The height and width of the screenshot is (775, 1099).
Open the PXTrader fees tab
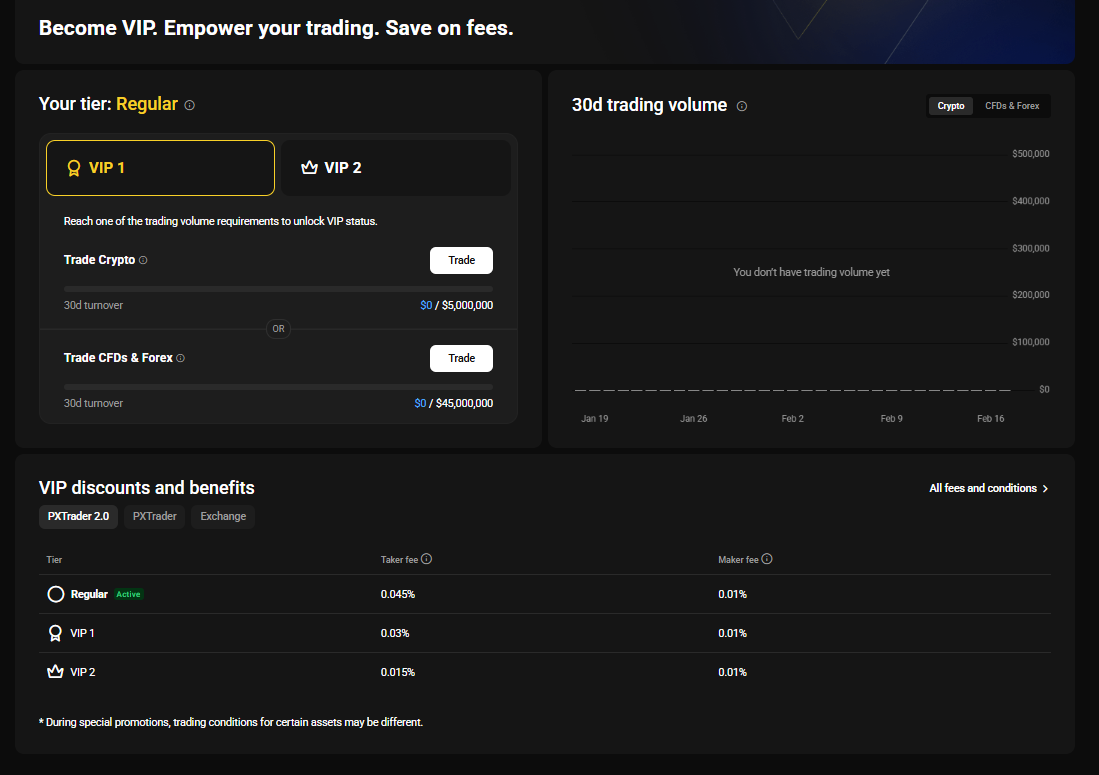click(x=154, y=517)
